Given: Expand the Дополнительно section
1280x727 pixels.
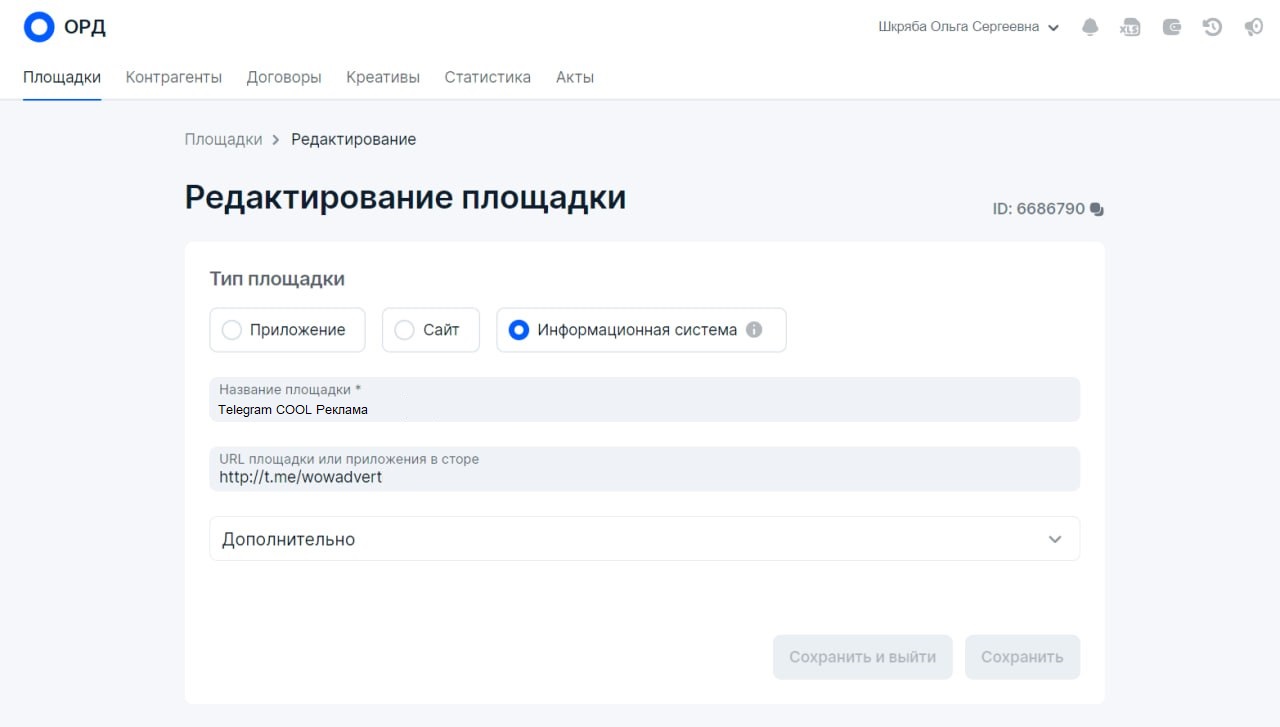Looking at the screenshot, I should pos(644,539).
